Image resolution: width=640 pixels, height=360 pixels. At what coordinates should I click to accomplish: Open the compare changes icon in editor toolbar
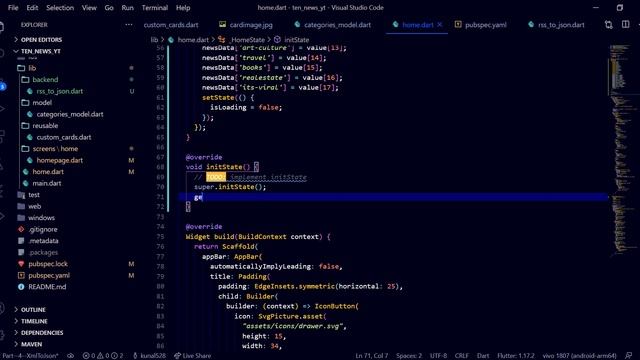(609, 25)
